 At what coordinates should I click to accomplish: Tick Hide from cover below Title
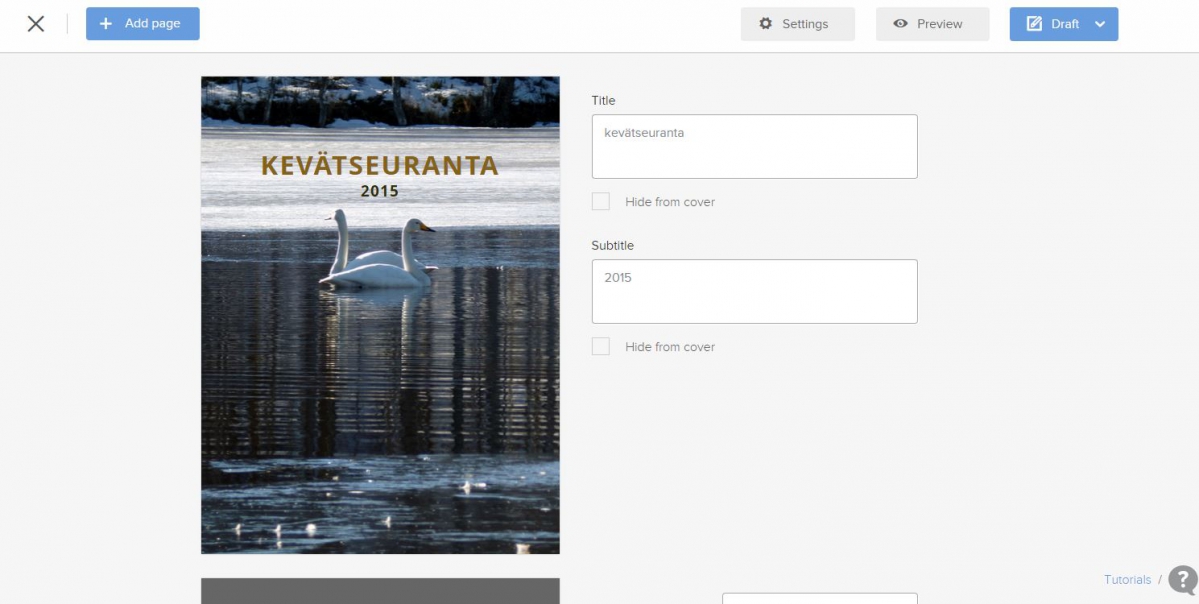pos(601,202)
